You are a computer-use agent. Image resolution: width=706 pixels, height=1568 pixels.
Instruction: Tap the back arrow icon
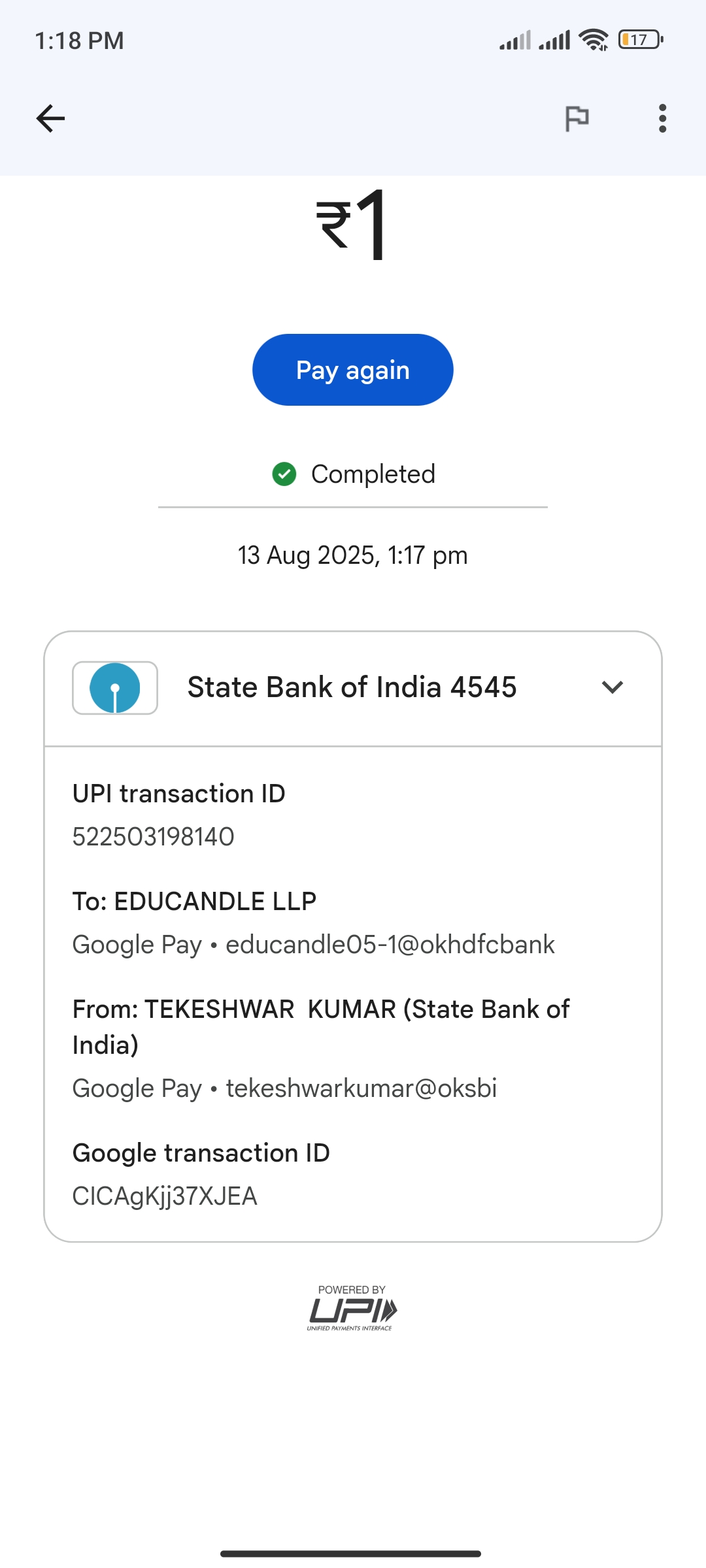50,118
